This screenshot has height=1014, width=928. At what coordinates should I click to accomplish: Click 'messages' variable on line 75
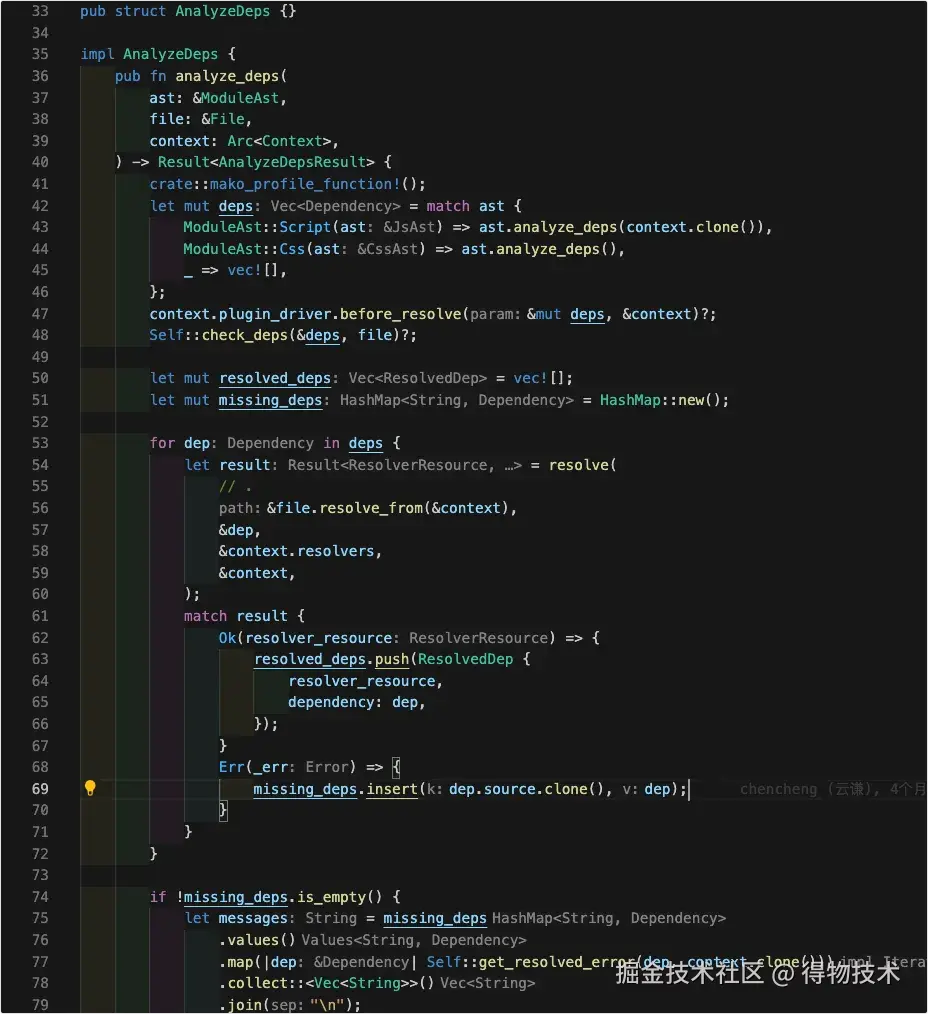tap(253, 918)
